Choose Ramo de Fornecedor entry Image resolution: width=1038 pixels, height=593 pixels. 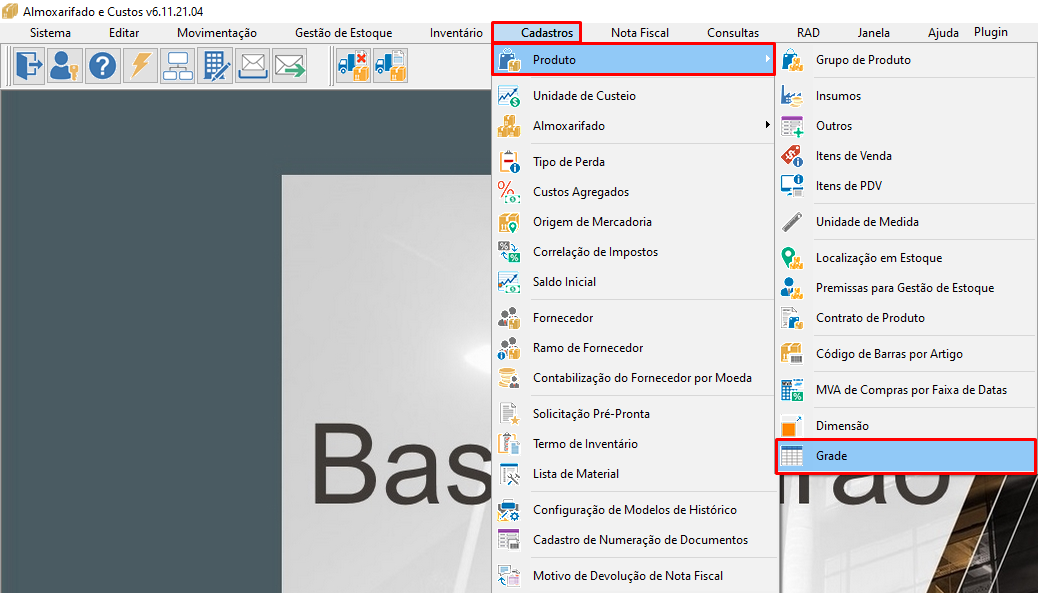point(634,348)
